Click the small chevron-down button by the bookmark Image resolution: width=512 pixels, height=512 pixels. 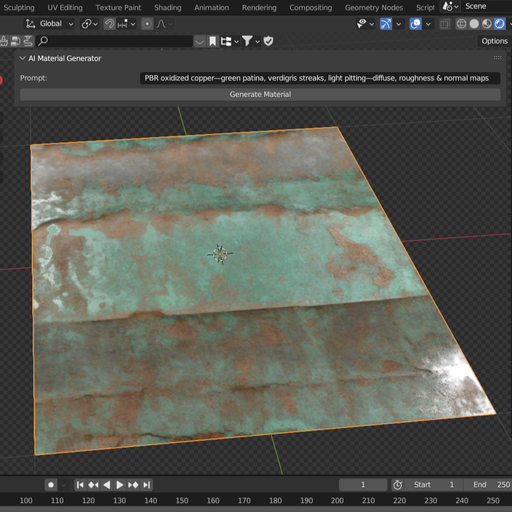pyautogui.click(x=199, y=41)
